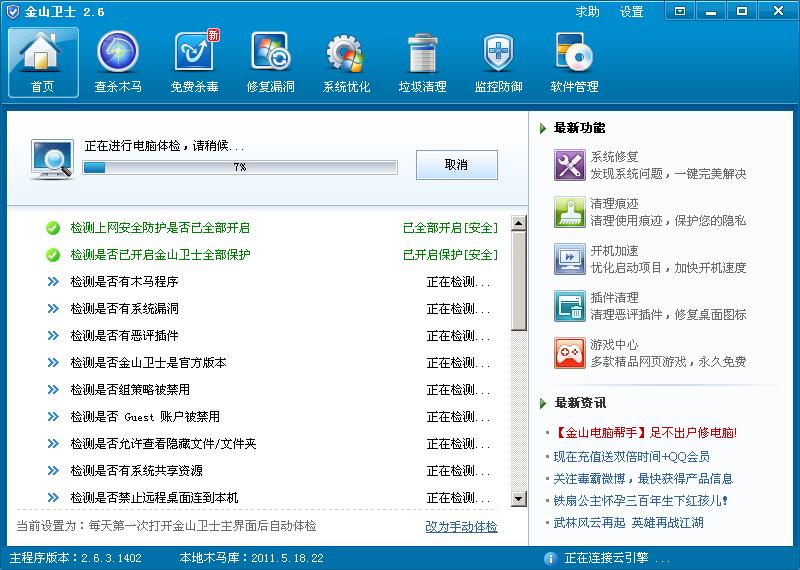Click the 开机加速 monitor icon
The image size is (800, 570).
coord(569,259)
